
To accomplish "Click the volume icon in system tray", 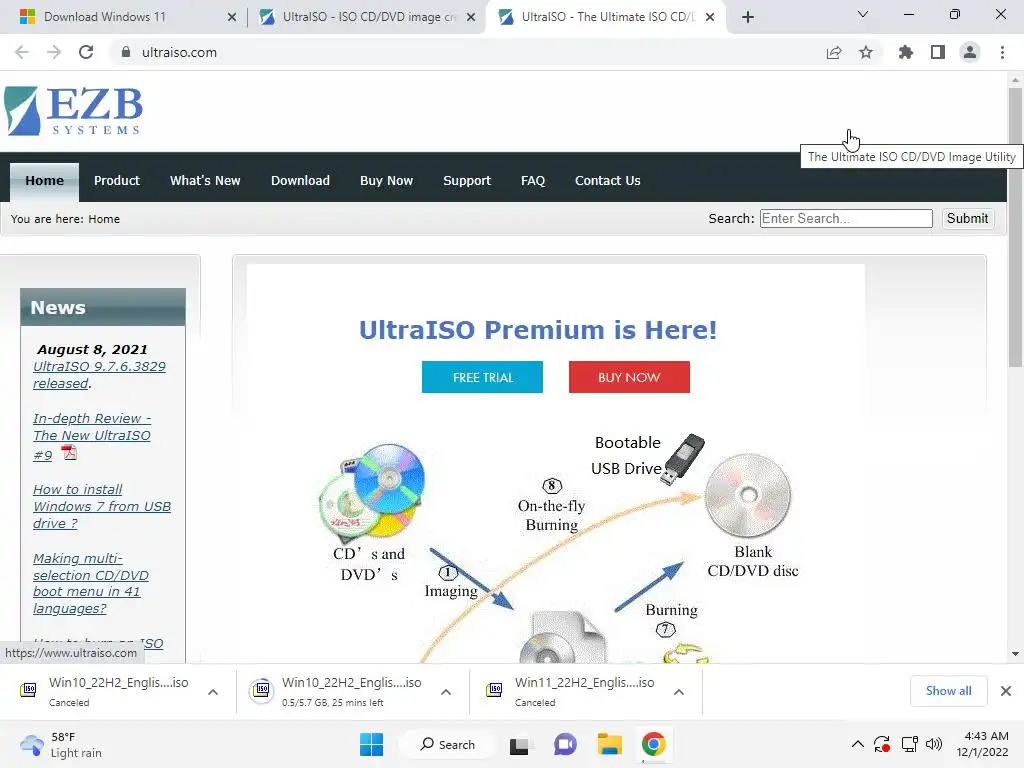I will point(934,744).
